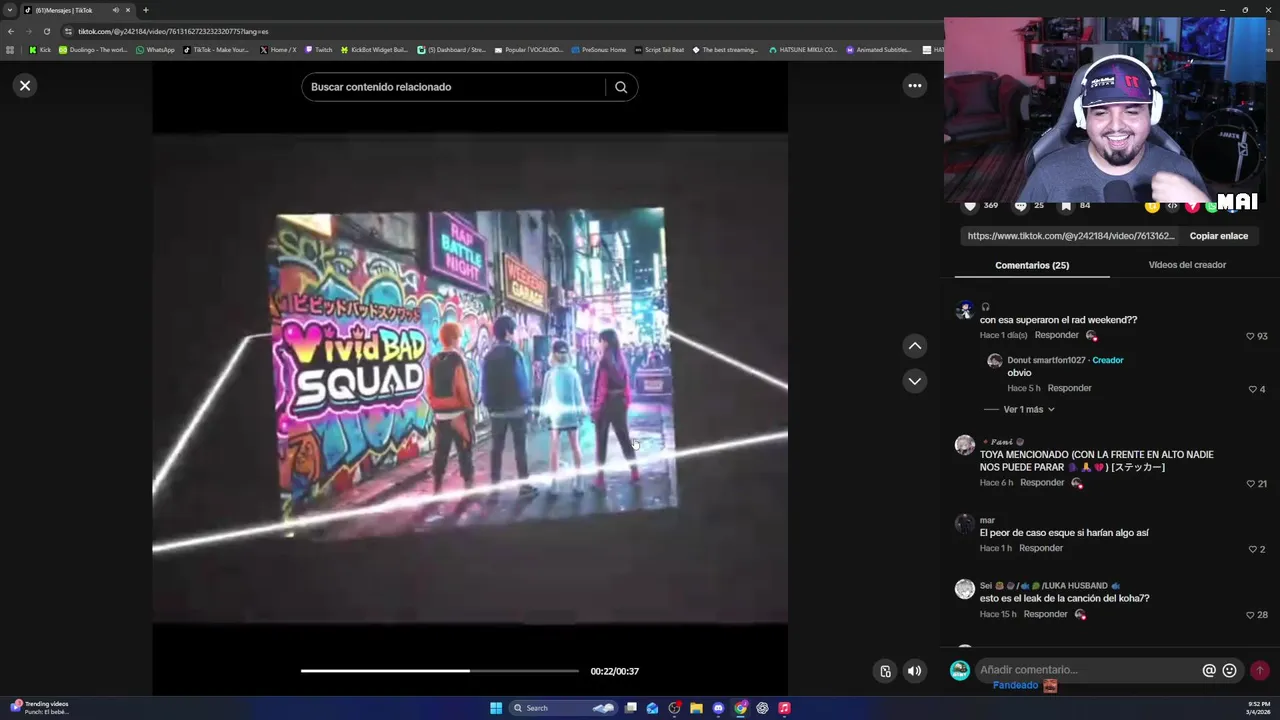Screen dimensions: 1280x720
Task: Reply to the 'TOYA MENCIONADO' comment
Action: (1042, 482)
